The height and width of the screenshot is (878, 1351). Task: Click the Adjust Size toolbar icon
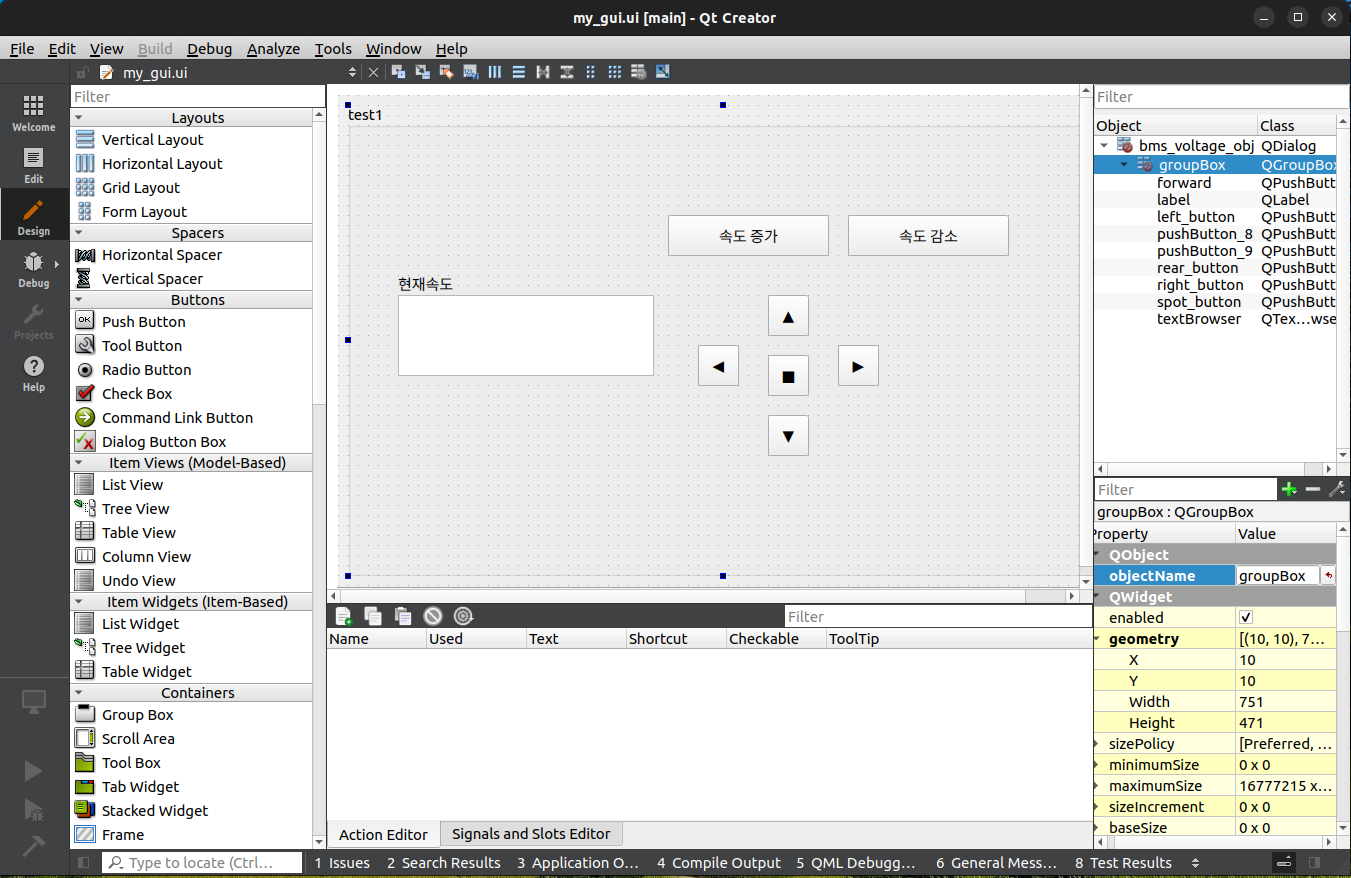(663, 71)
